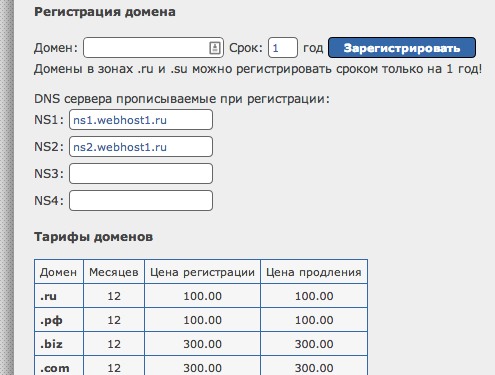Click the Регистрация домена heading
The width and height of the screenshot is (495, 375).
(105, 12)
